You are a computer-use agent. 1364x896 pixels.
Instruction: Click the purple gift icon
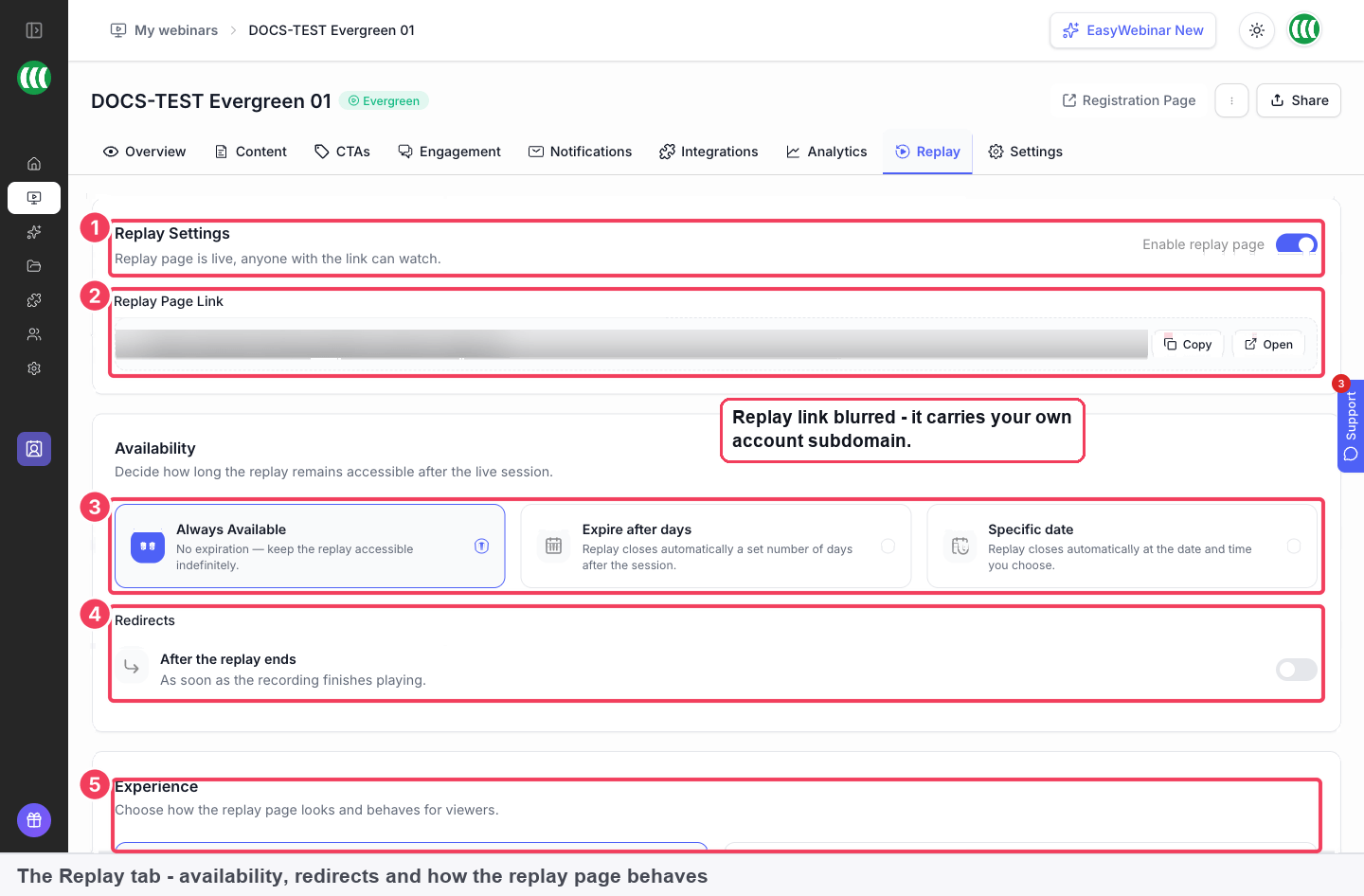pyautogui.click(x=34, y=820)
